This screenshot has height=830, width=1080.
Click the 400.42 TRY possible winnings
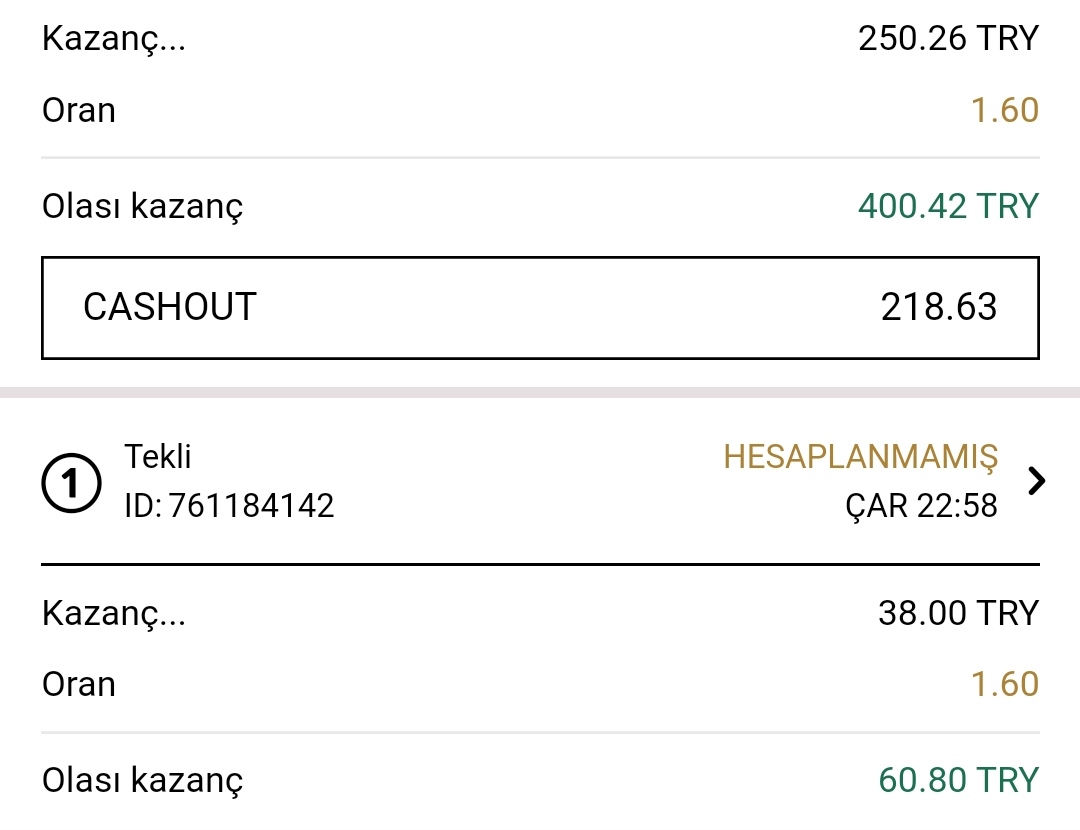coord(948,206)
